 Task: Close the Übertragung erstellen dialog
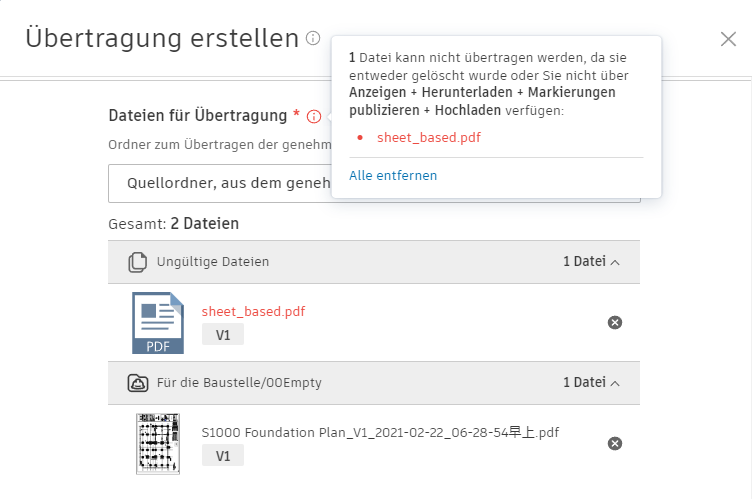[728, 39]
